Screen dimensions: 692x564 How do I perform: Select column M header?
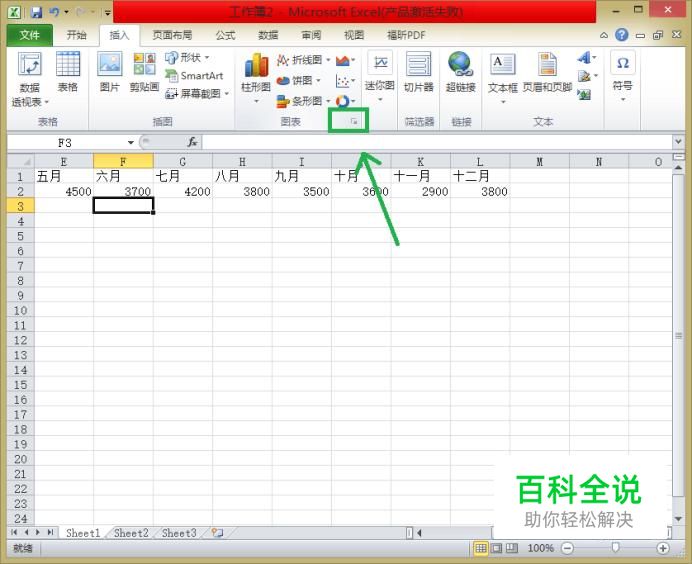click(539, 162)
